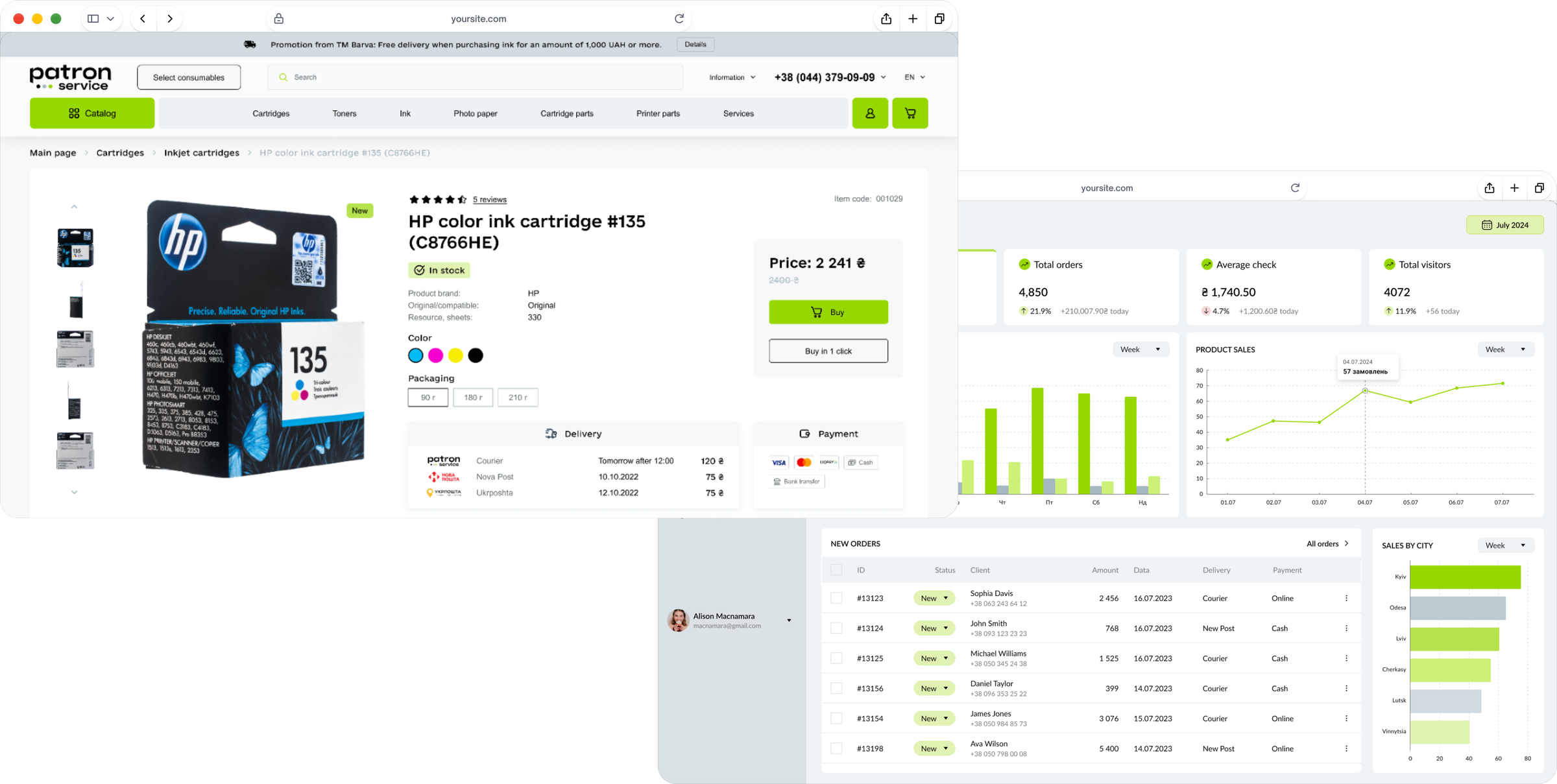Open row menu for order #13198
This screenshot has height=784, width=1557.
point(1346,748)
